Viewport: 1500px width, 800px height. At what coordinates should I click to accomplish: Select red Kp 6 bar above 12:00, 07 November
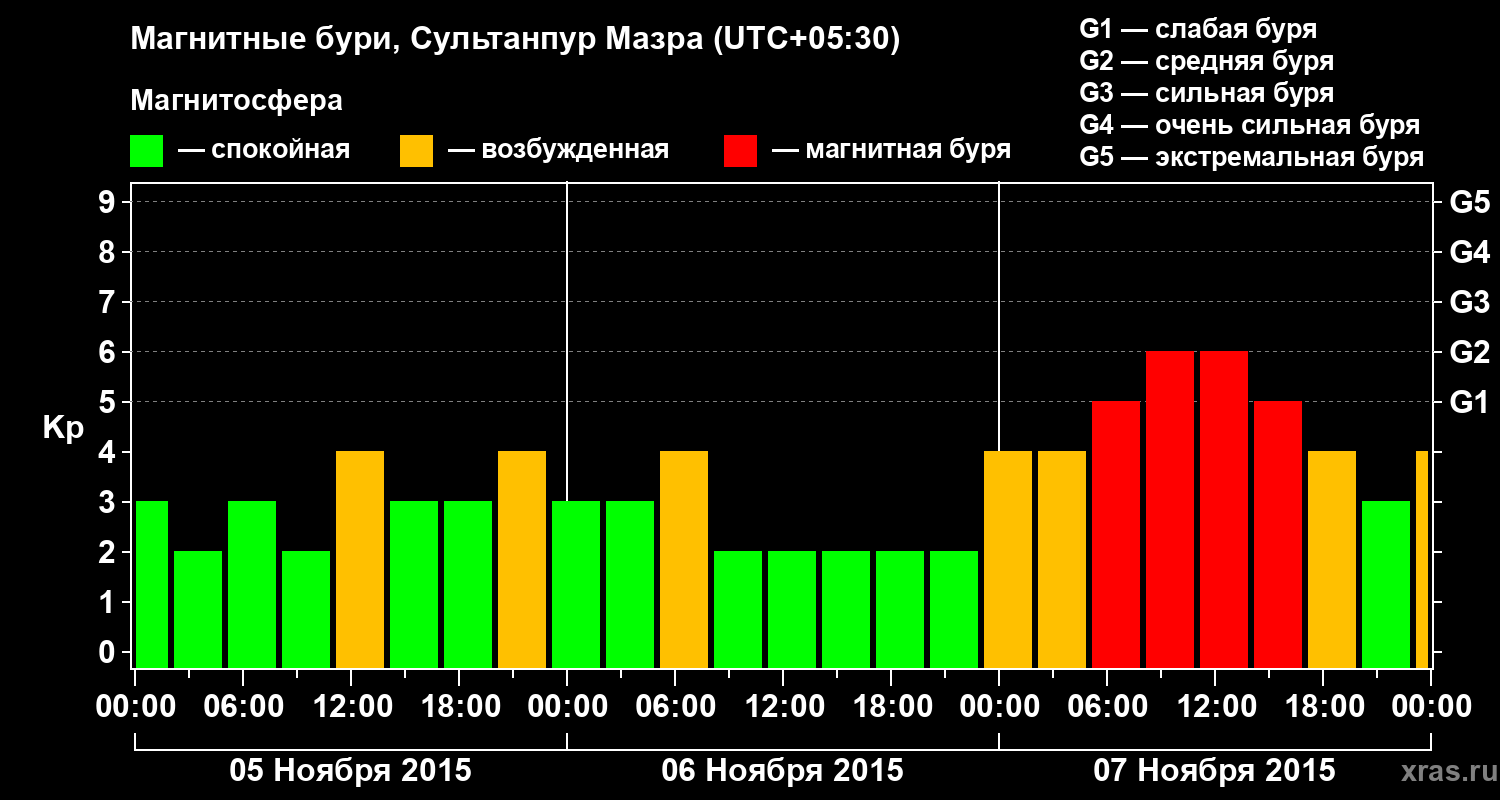1224,510
